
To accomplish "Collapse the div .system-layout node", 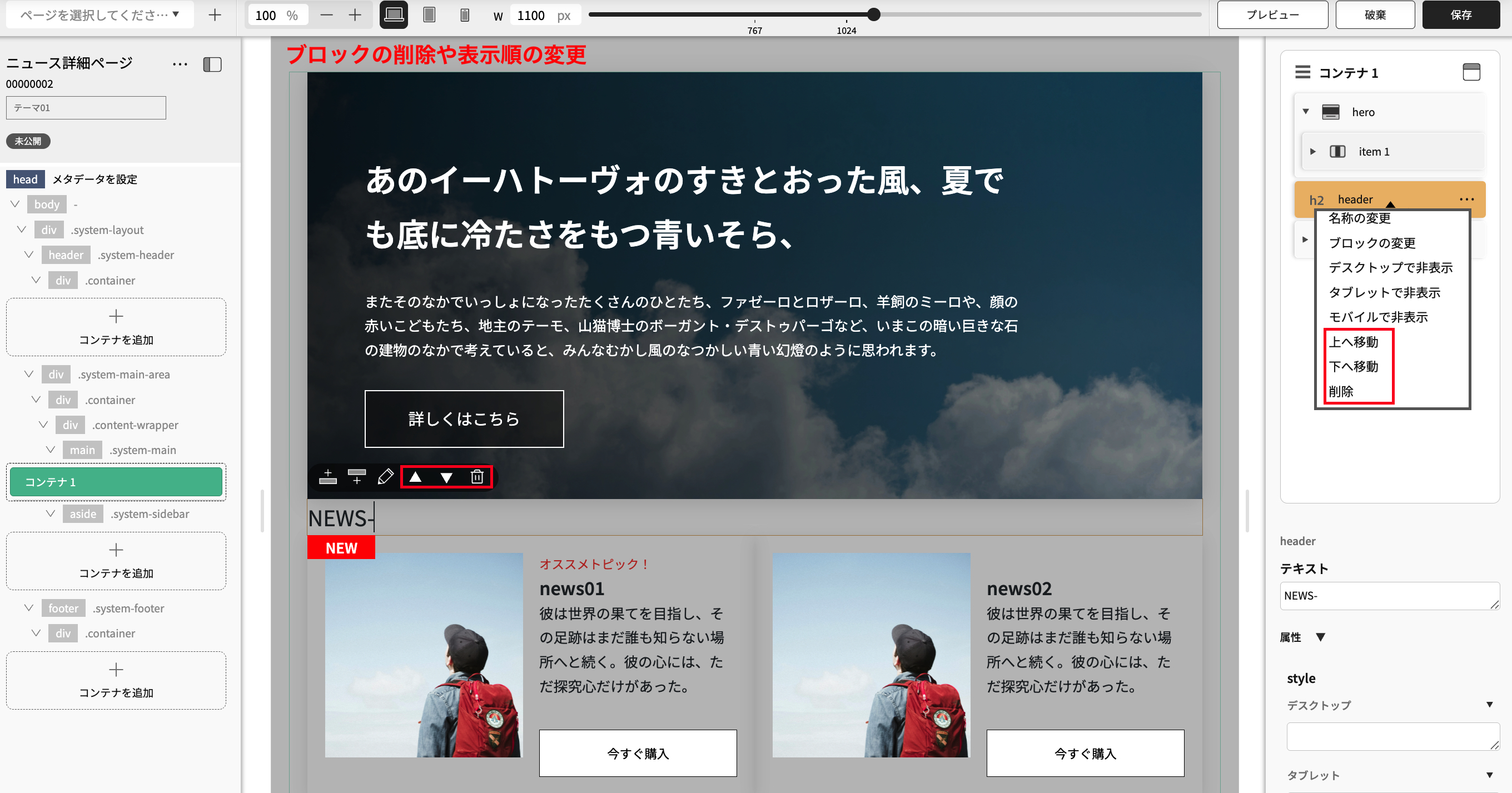I will click(x=22, y=230).
